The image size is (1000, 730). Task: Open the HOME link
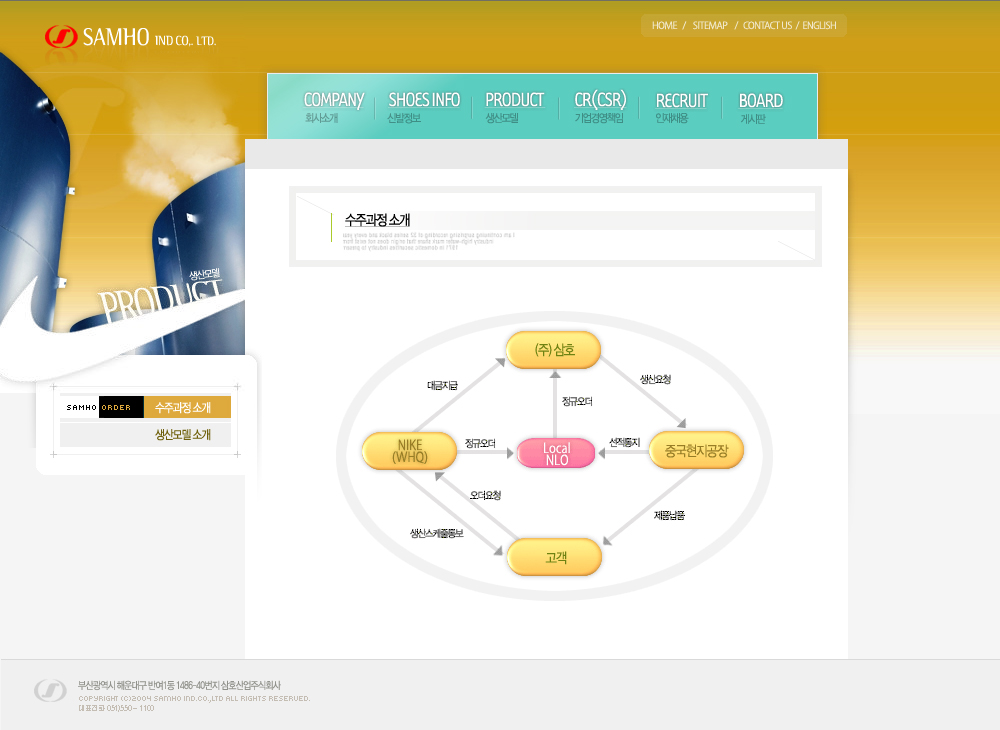click(664, 26)
